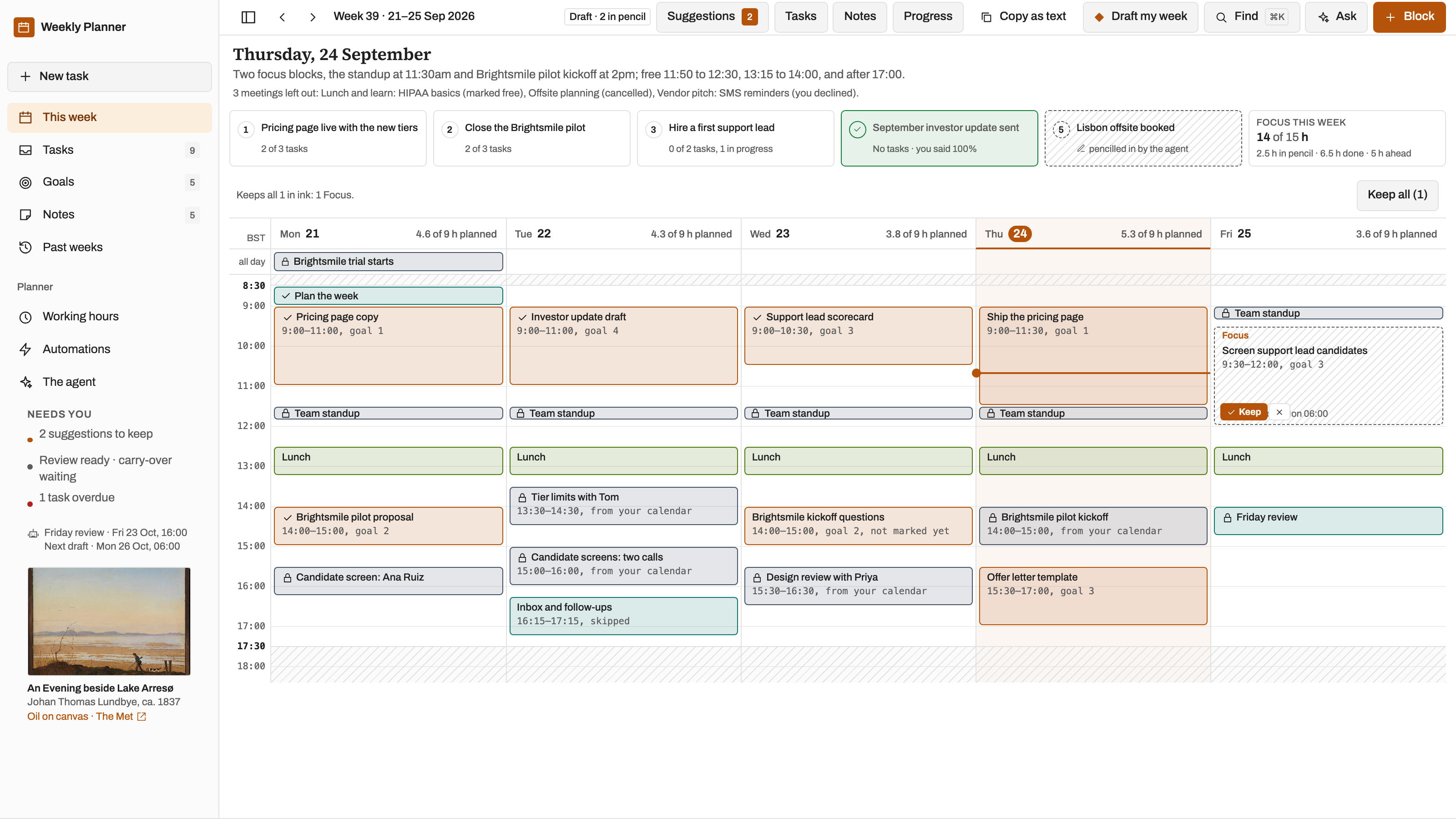The height and width of the screenshot is (819, 1456).
Task: Select the Thu 24 day header
Action: 1093,234
